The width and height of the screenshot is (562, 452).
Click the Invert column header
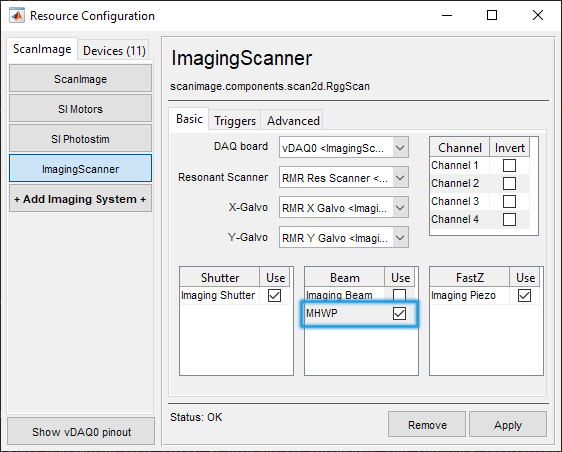(509, 148)
